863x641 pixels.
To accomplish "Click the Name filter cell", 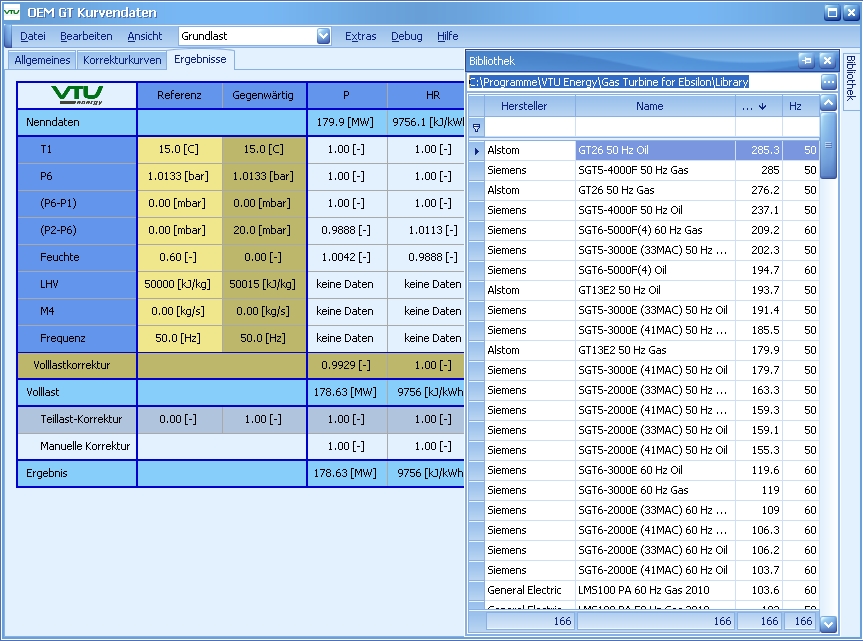I will click(655, 128).
